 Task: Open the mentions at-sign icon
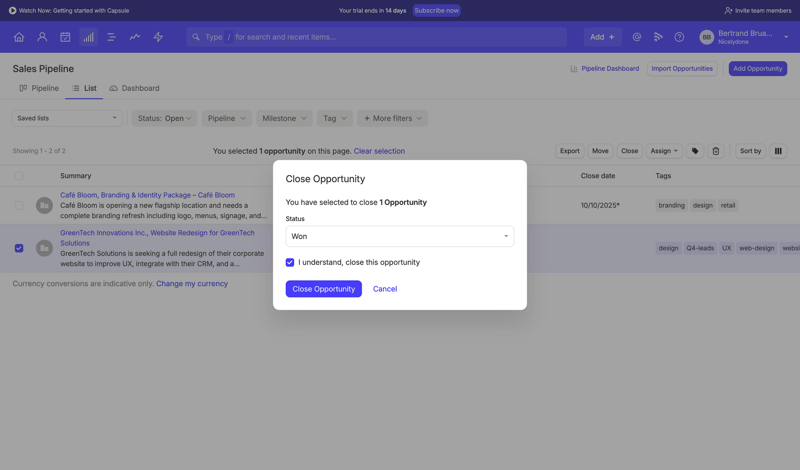[637, 37]
